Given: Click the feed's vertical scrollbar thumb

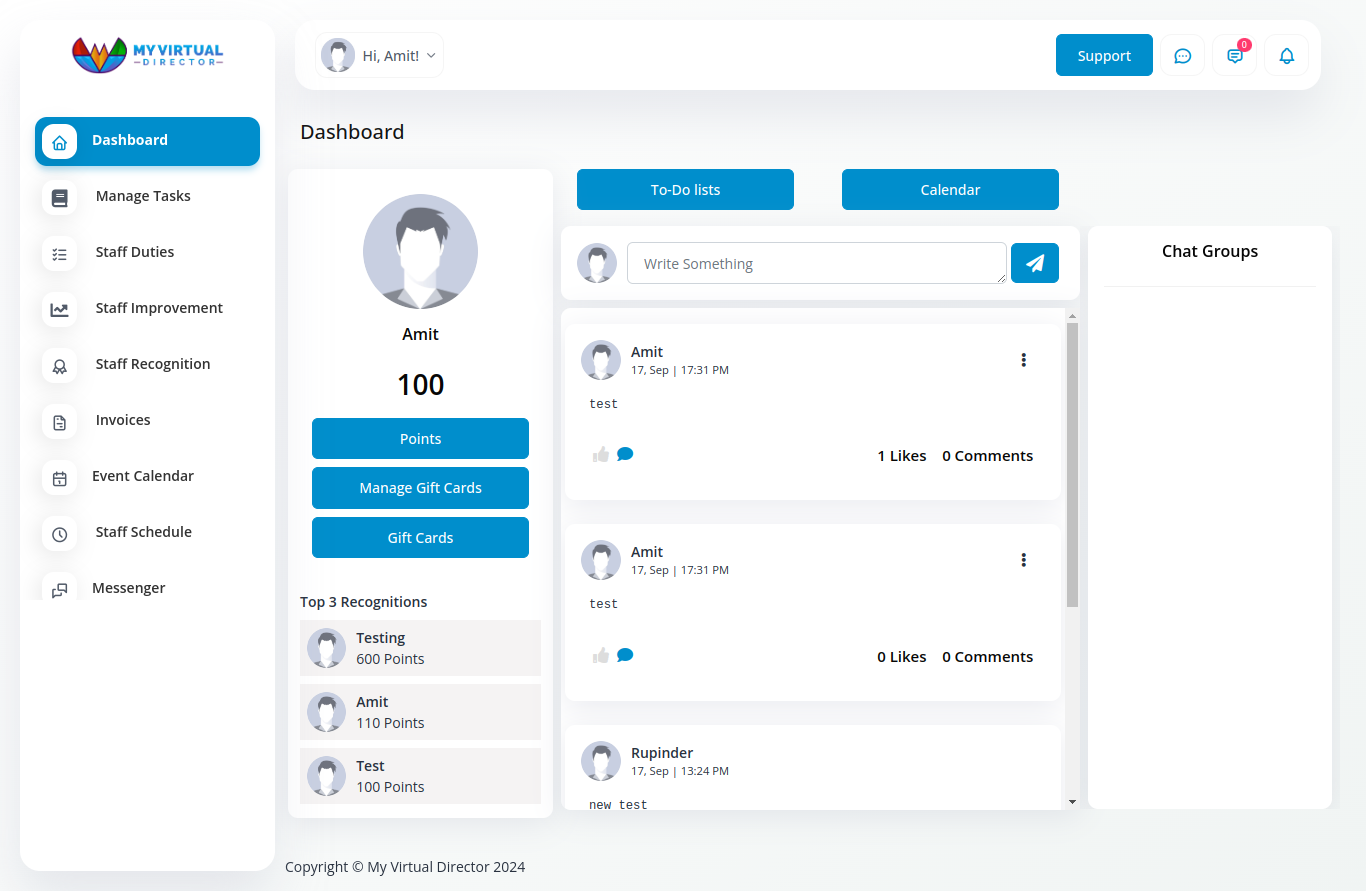Looking at the screenshot, I should coord(1072,464).
